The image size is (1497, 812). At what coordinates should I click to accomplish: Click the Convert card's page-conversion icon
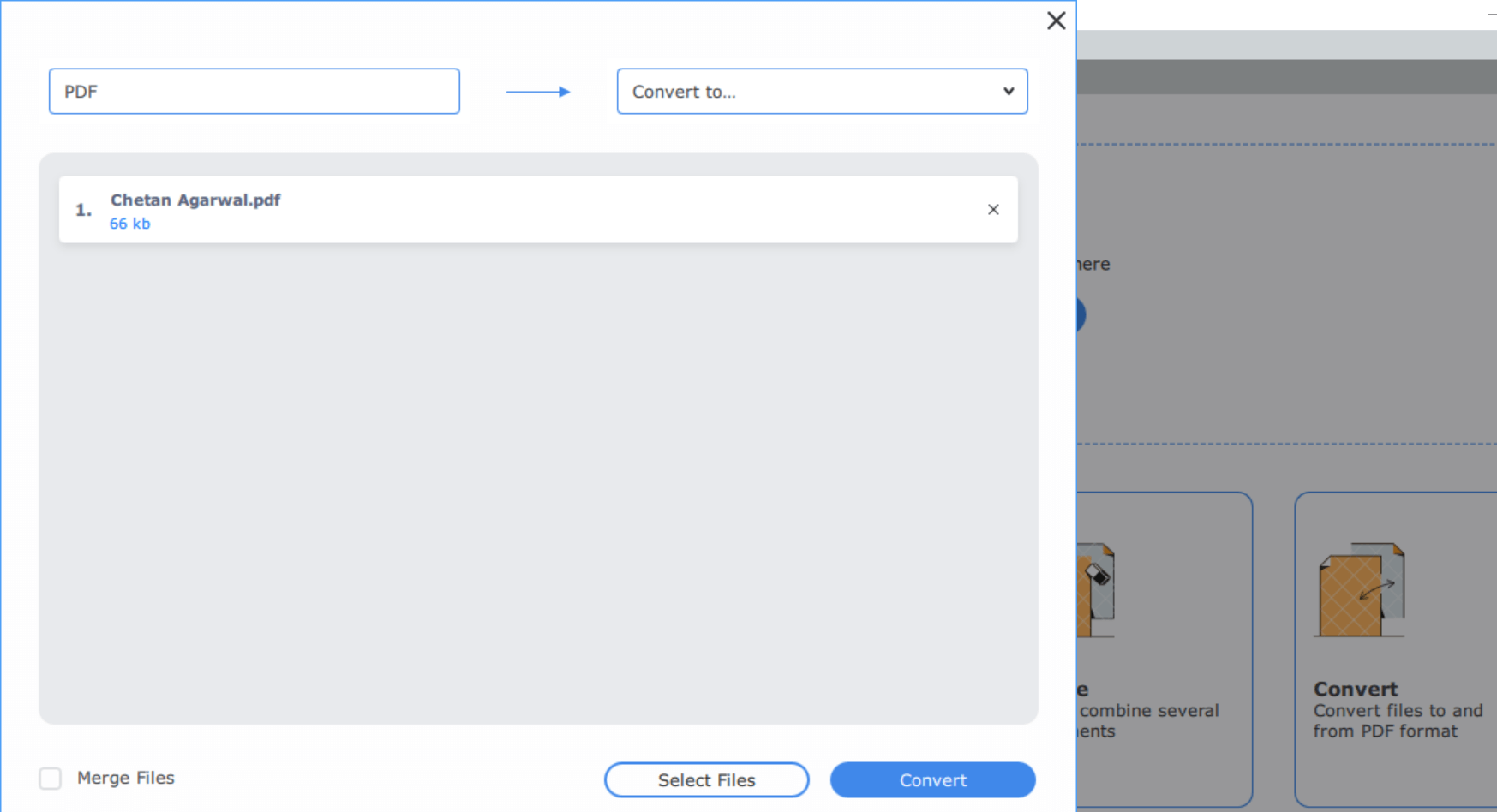[x=1361, y=588]
